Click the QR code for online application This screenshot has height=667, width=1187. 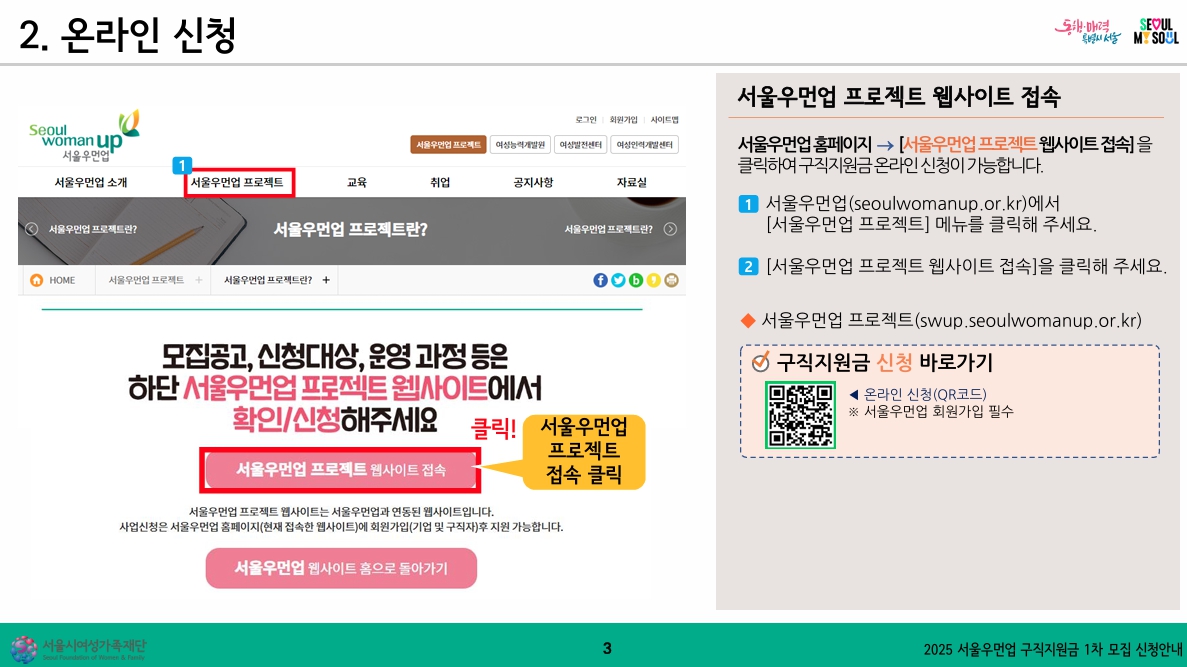coord(800,416)
